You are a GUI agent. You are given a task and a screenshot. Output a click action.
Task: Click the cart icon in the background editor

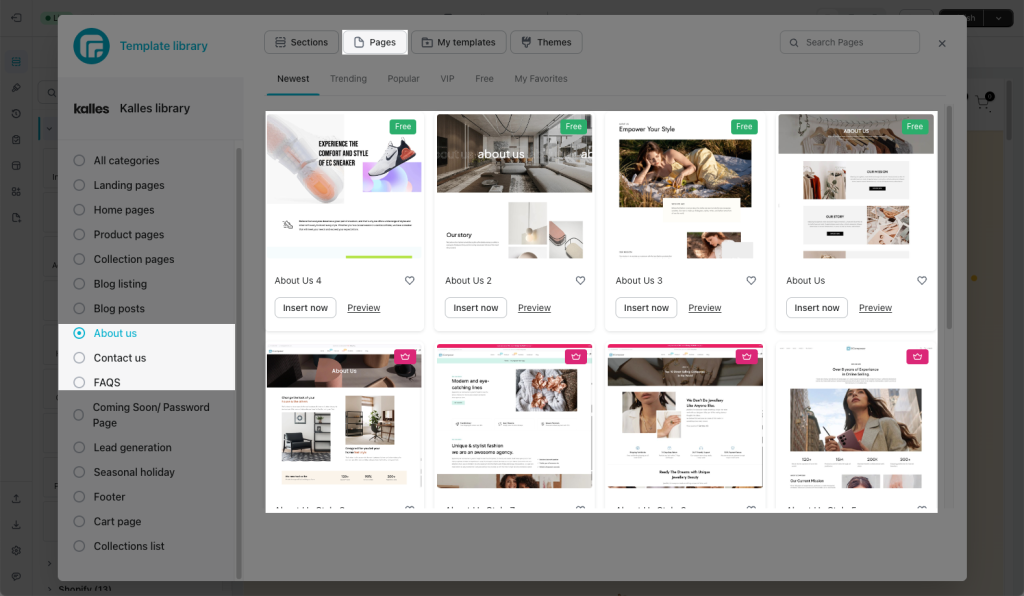point(984,101)
